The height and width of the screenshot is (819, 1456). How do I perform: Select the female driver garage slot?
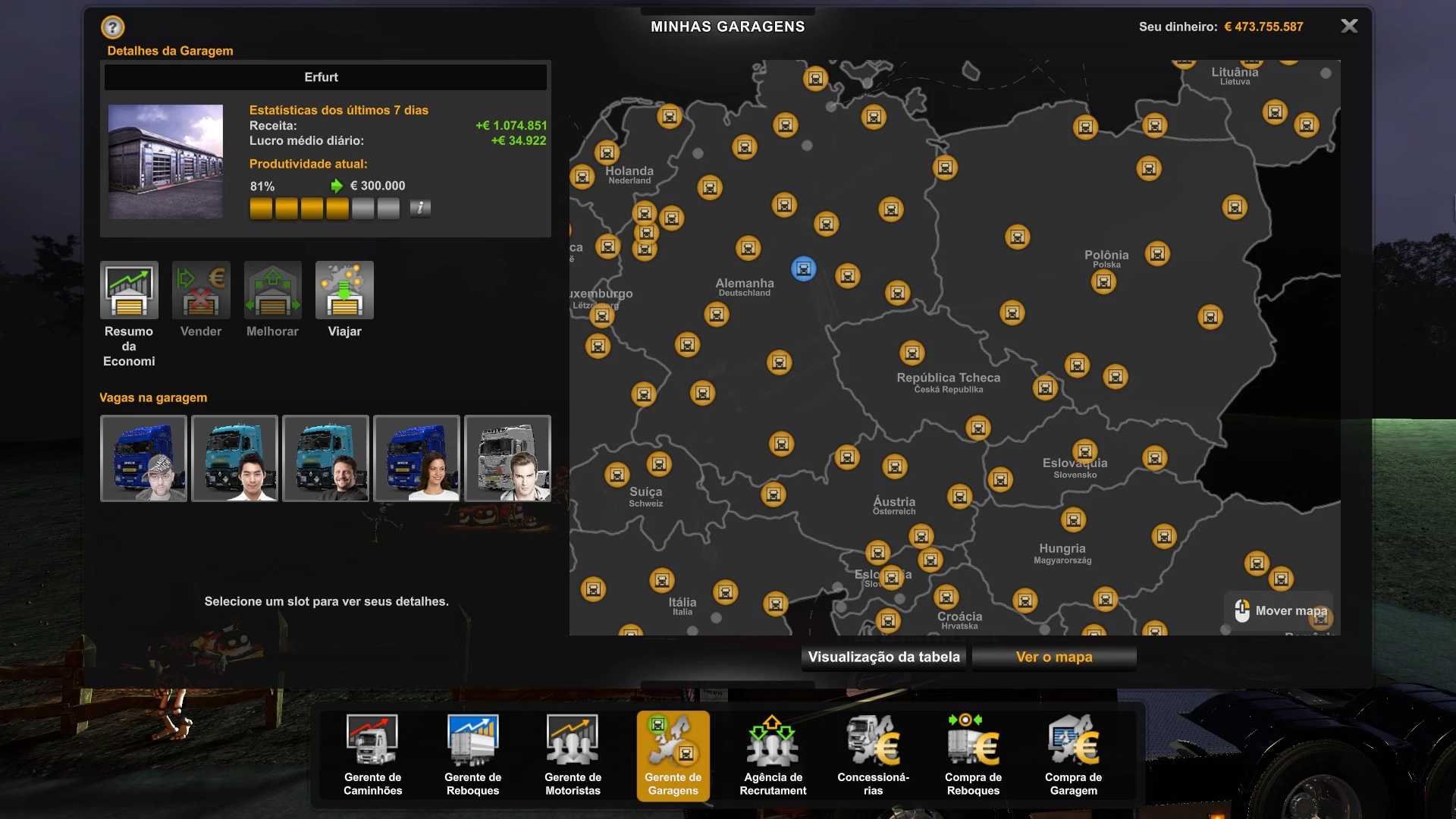coord(416,458)
